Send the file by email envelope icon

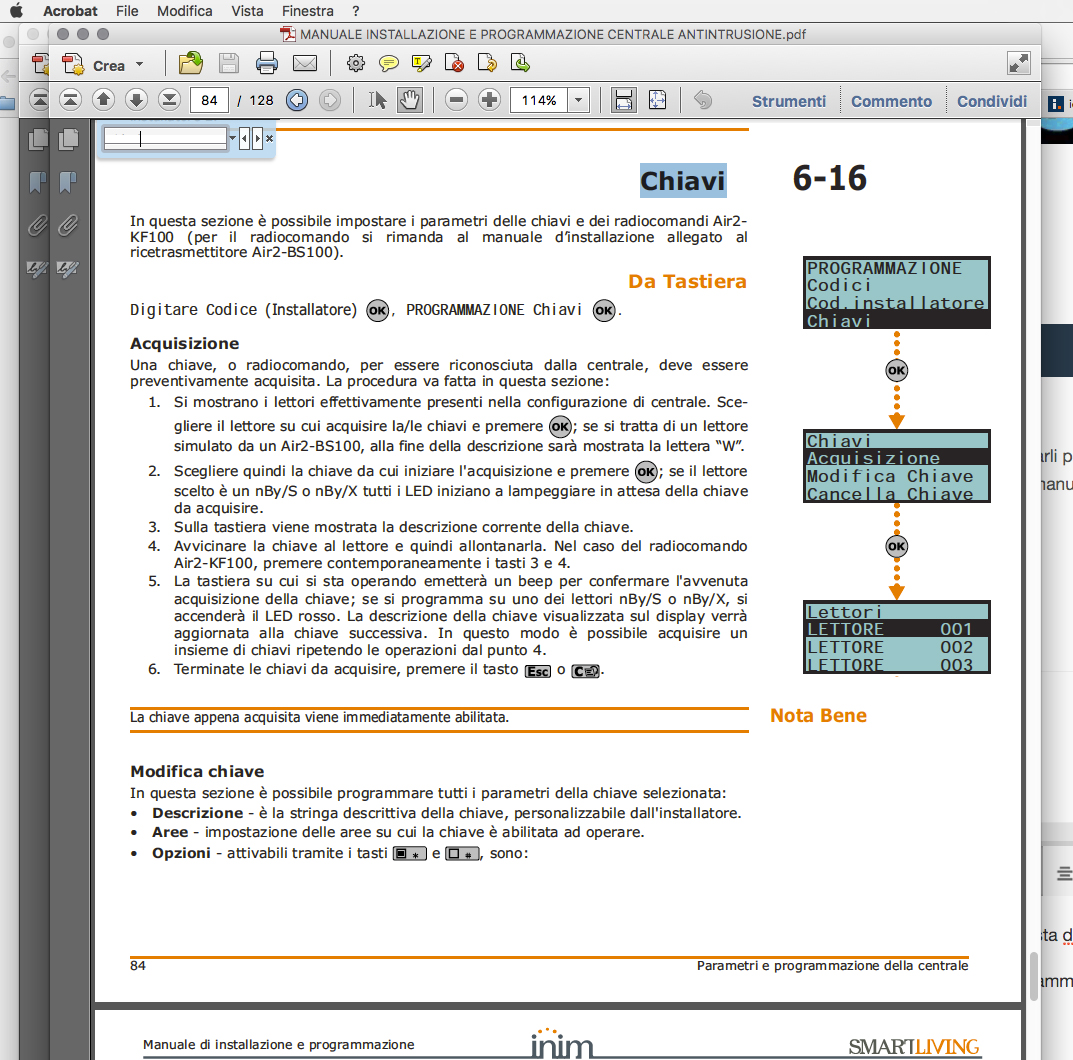(305, 64)
